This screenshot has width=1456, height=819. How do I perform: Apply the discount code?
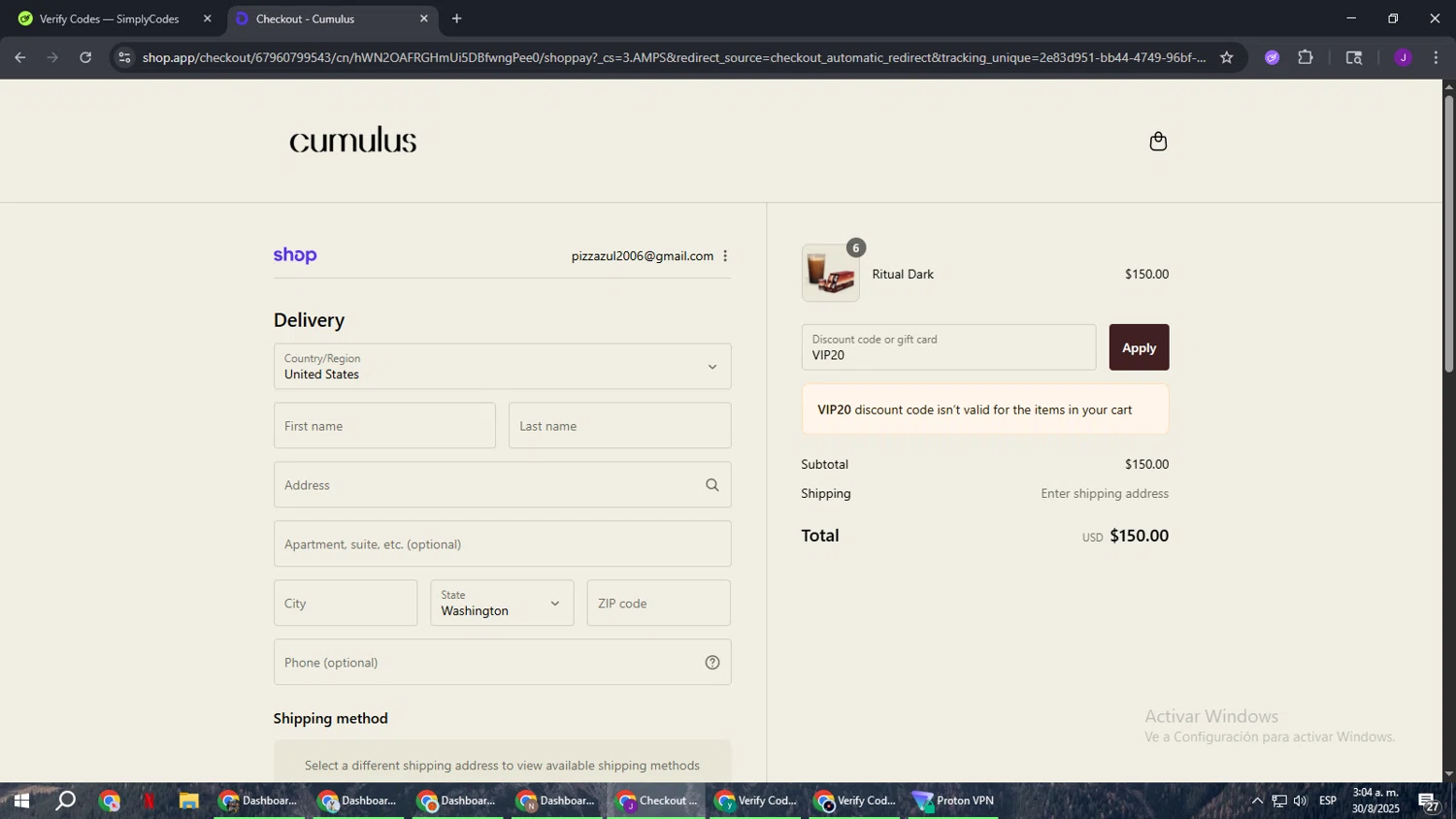coord(1139,347)
